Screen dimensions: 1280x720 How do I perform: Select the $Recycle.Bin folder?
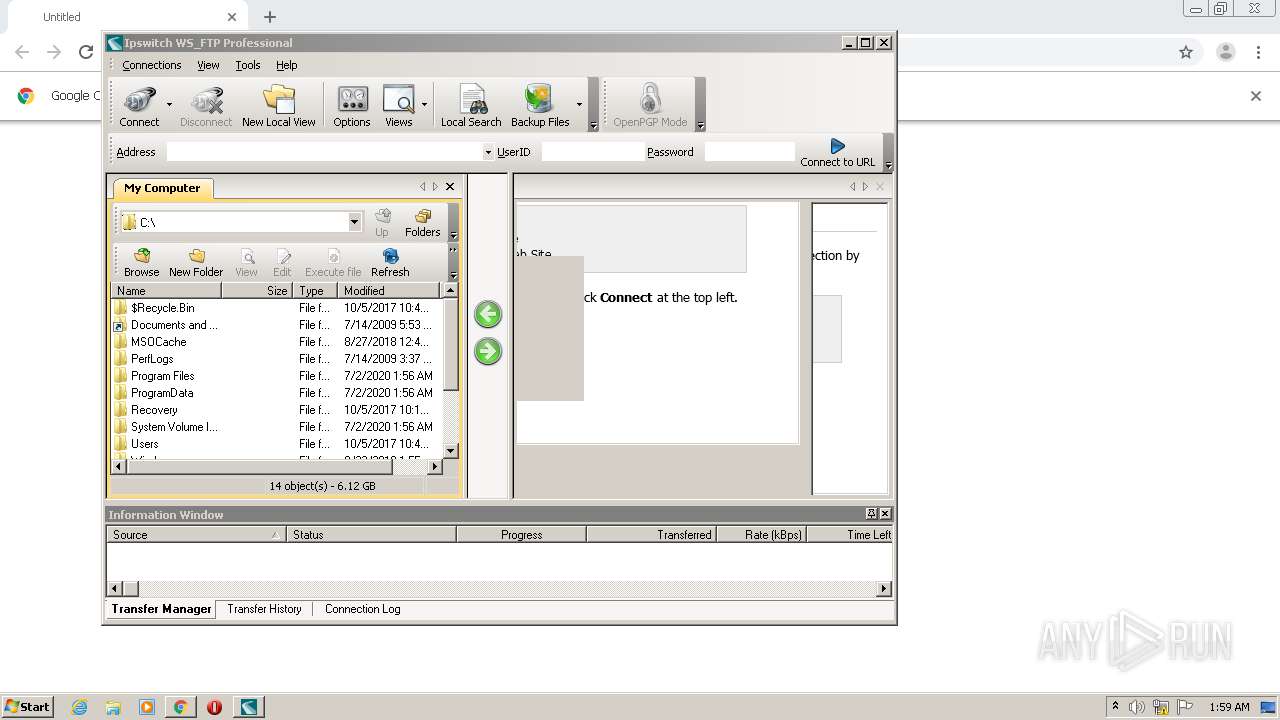point(162,308)
